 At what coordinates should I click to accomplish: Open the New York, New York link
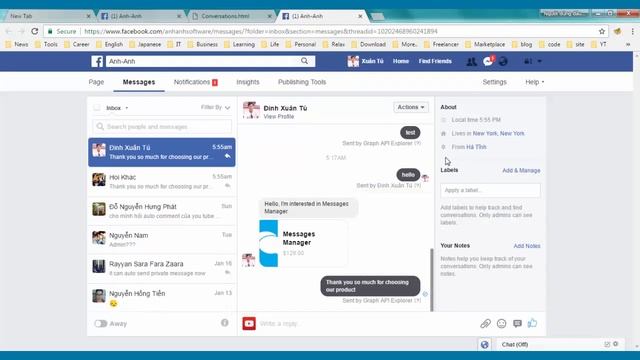[498, 133]
